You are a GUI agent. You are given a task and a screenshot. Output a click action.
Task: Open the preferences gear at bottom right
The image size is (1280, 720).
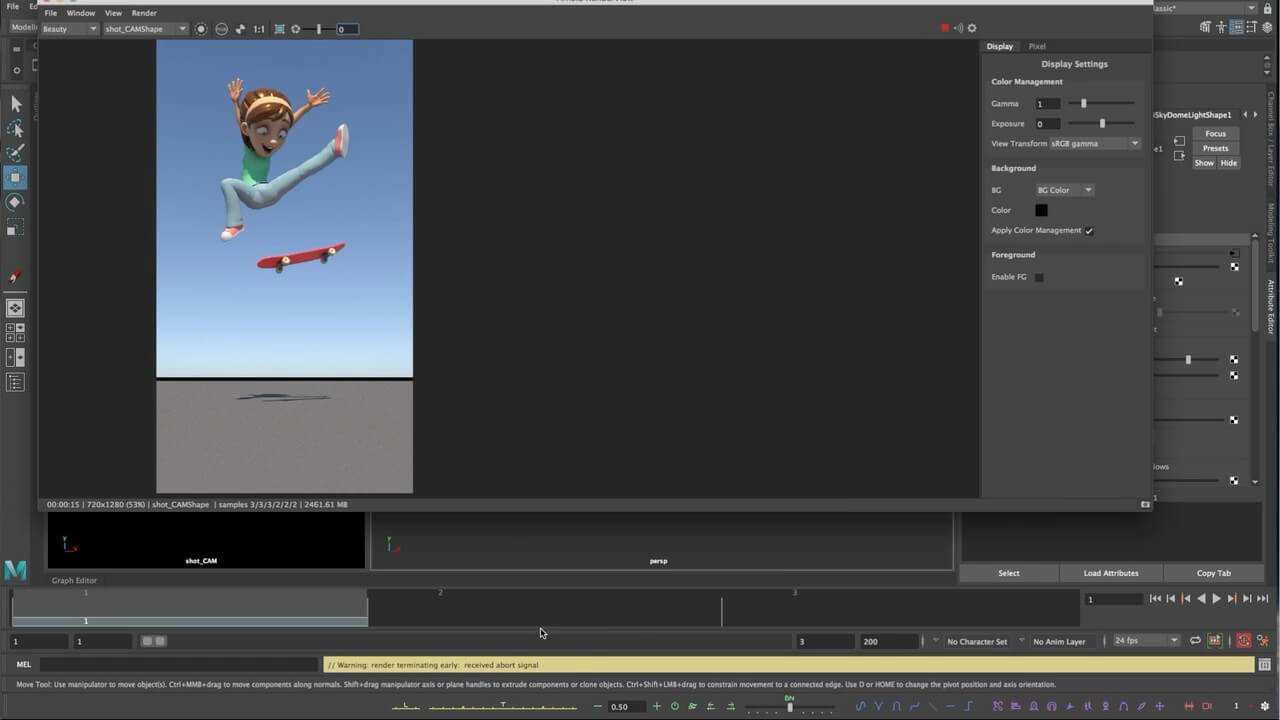pyautogui.click(x=1265, y=706)
